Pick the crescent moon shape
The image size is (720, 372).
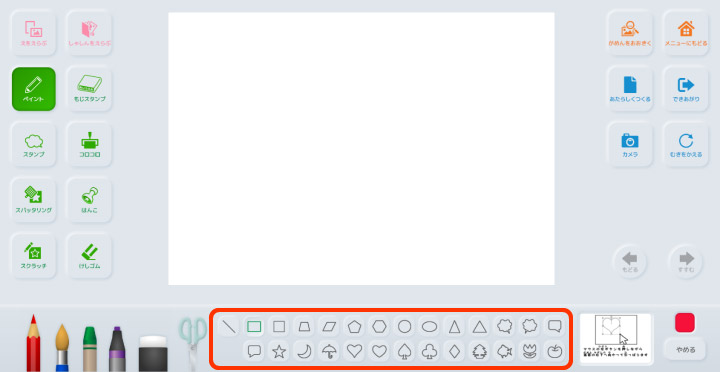(x=304, y=351)
